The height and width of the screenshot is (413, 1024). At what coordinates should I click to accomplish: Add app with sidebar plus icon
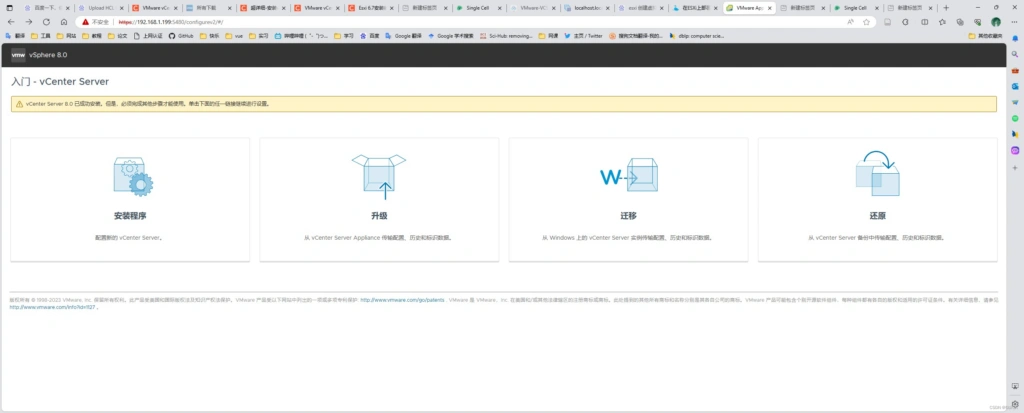[1015, 167]
